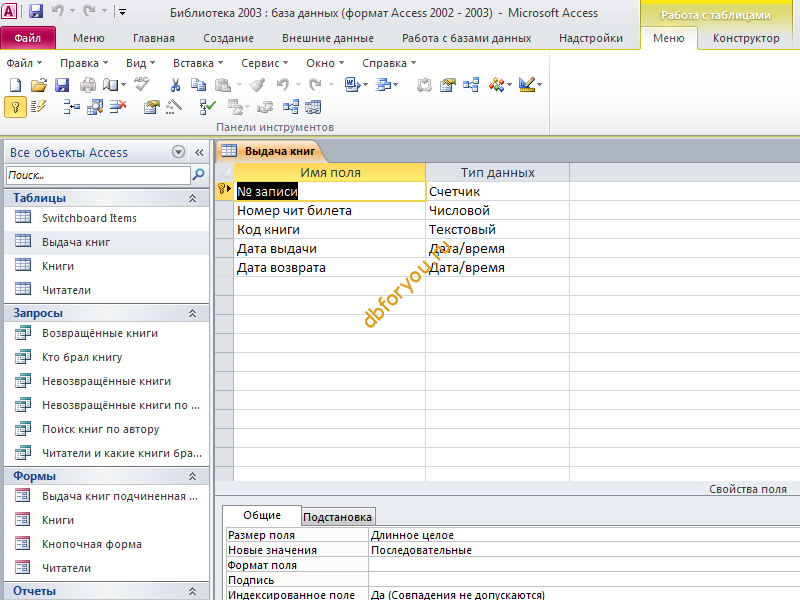Open the New Object dropdown arrow
800x600 pixels.
tap(509, 85)
